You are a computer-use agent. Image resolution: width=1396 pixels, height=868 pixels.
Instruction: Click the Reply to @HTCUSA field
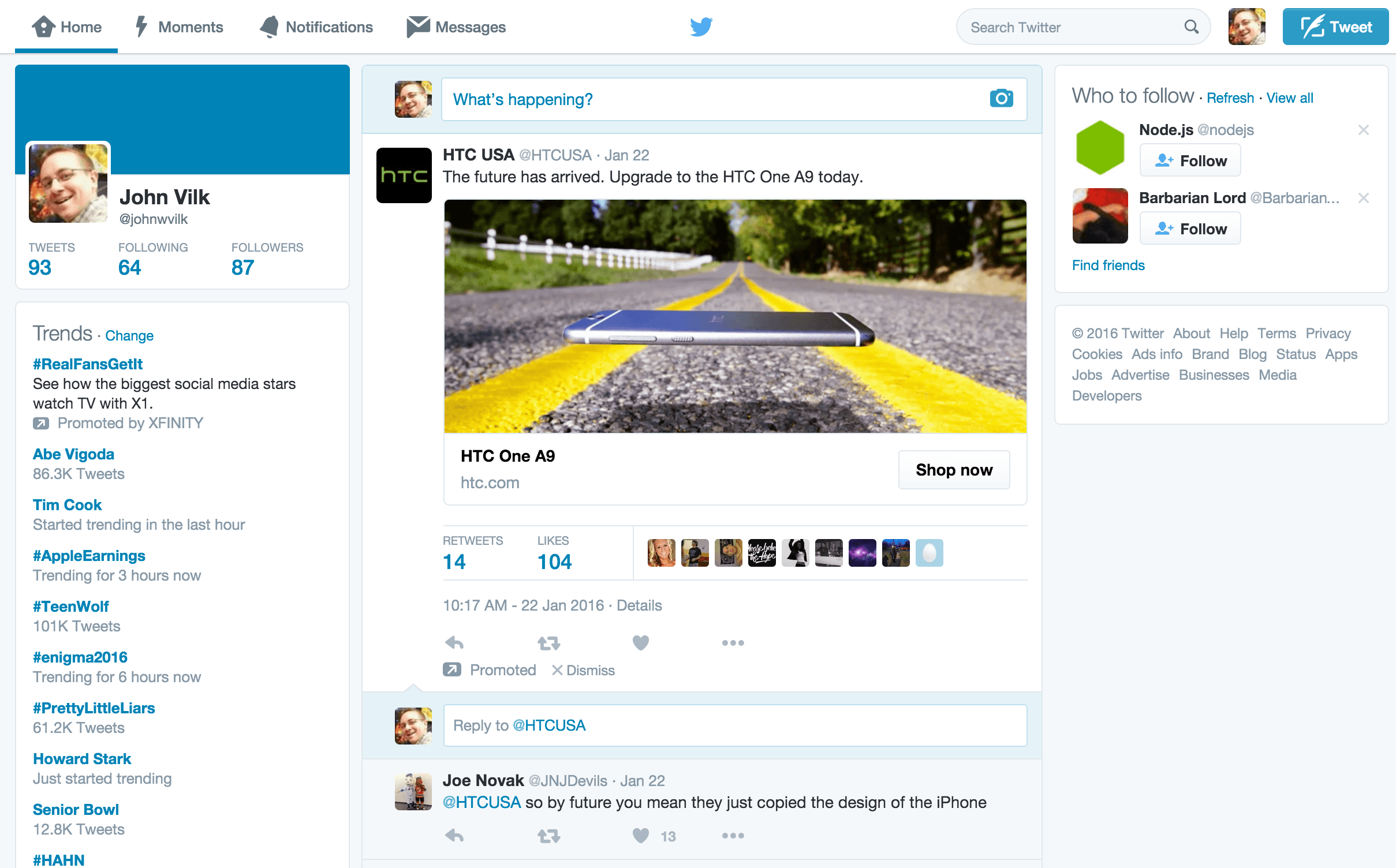pyautogui.click(x=735, y=725)
